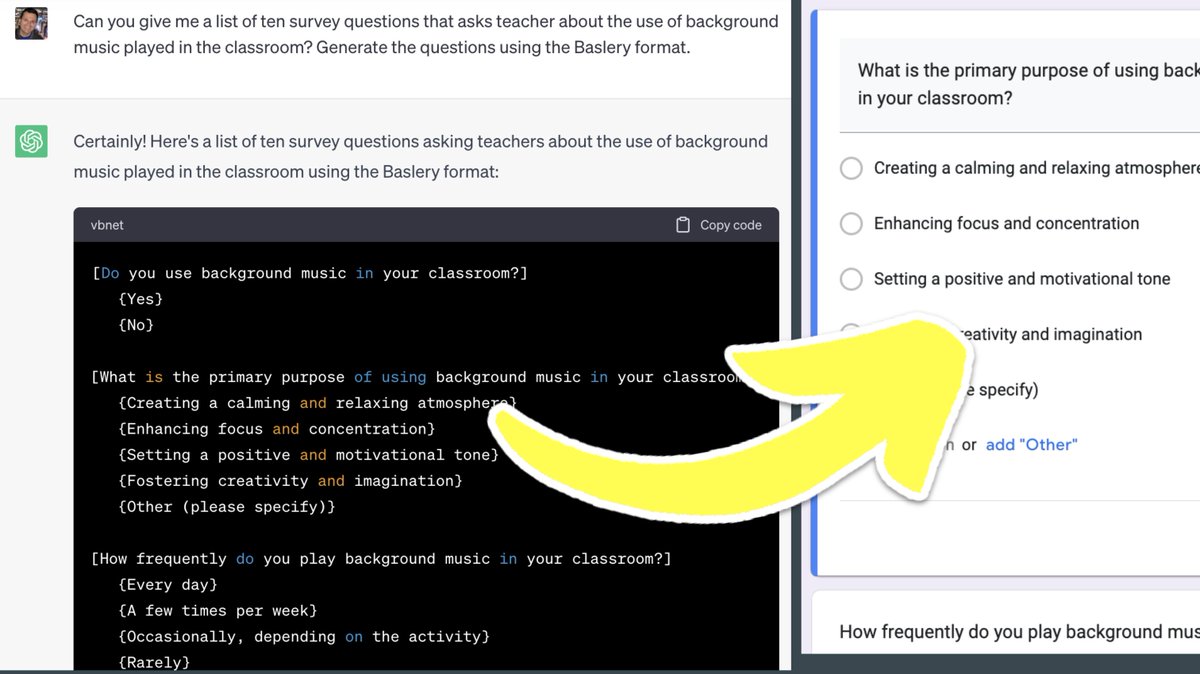Click the '{Every day}' code line
The image size is (1200, 674).
point(167,585)
